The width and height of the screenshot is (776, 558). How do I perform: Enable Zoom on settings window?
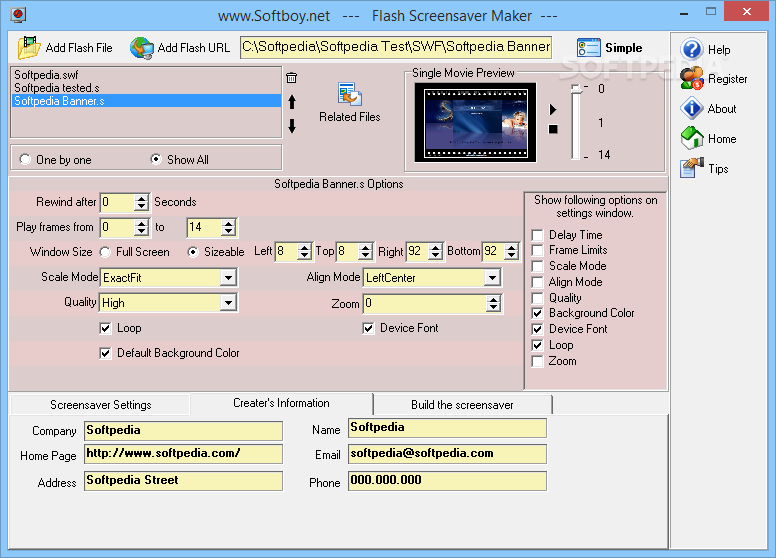coord(537,361)
